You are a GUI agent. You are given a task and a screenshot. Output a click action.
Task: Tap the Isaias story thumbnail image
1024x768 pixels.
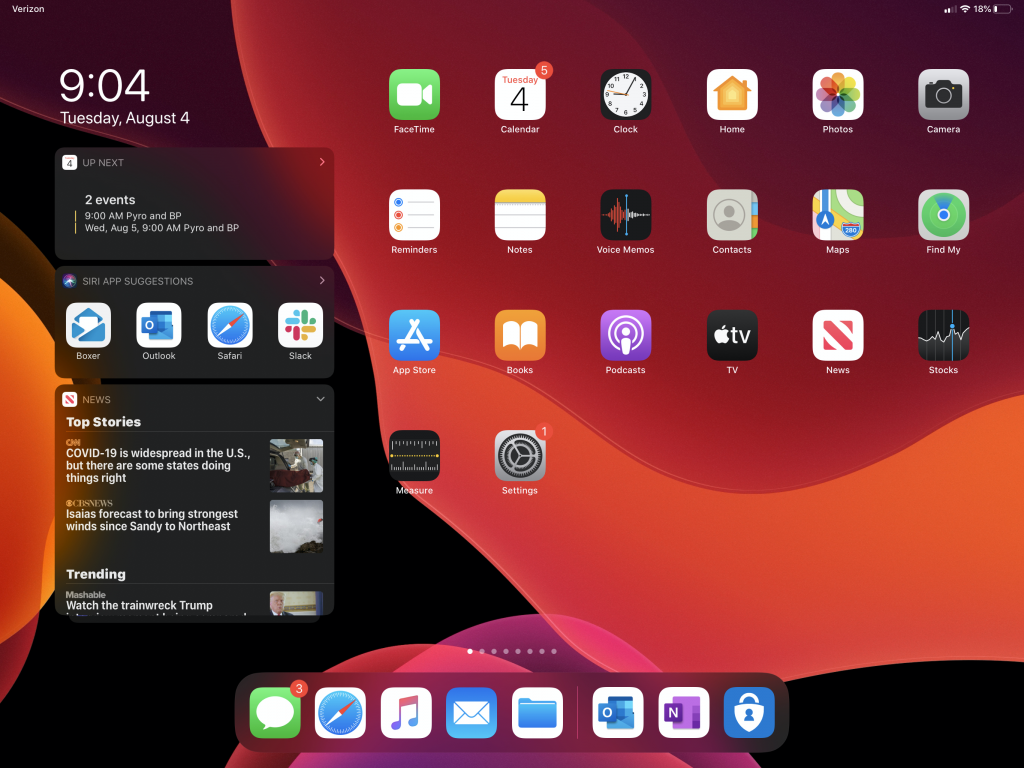tap(296, 527)
